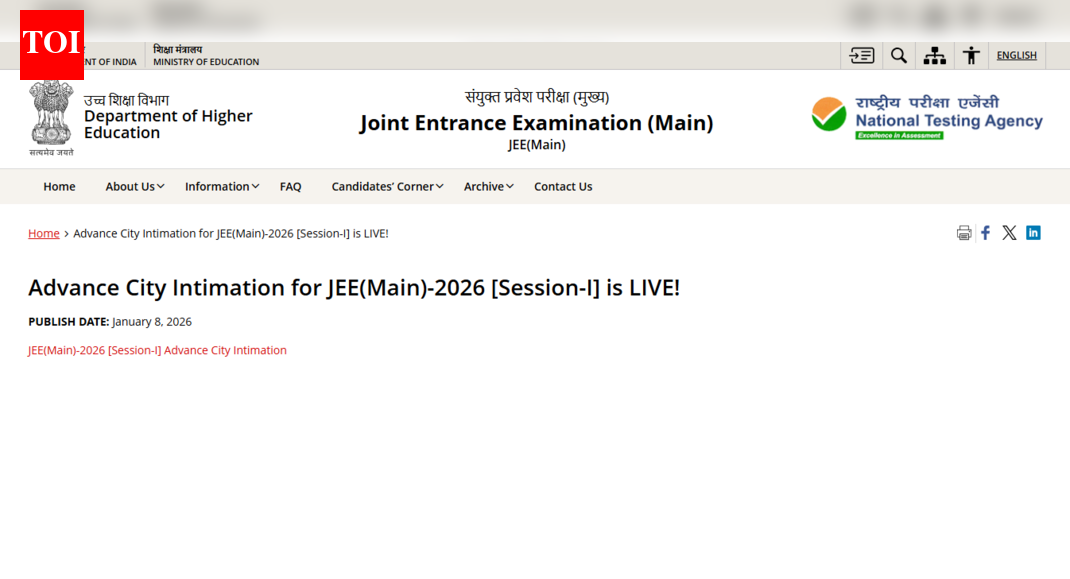Switch site language using ENGLISH link

1016,55
